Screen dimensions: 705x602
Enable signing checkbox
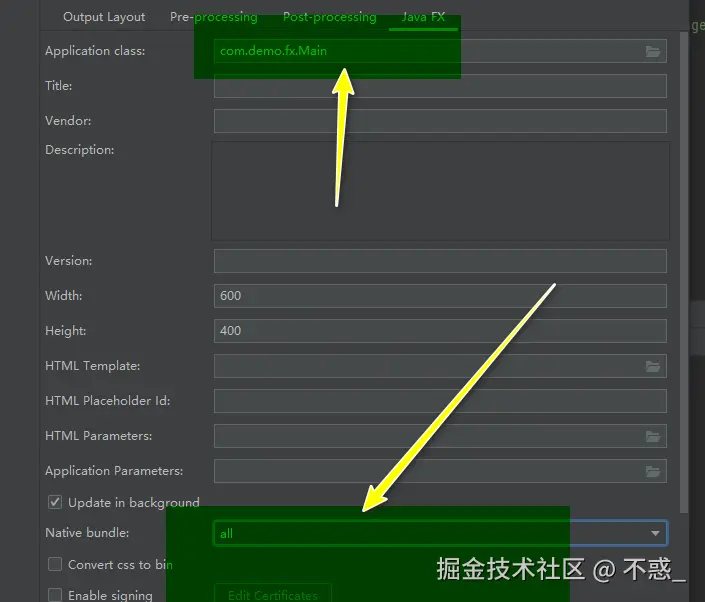55,595
